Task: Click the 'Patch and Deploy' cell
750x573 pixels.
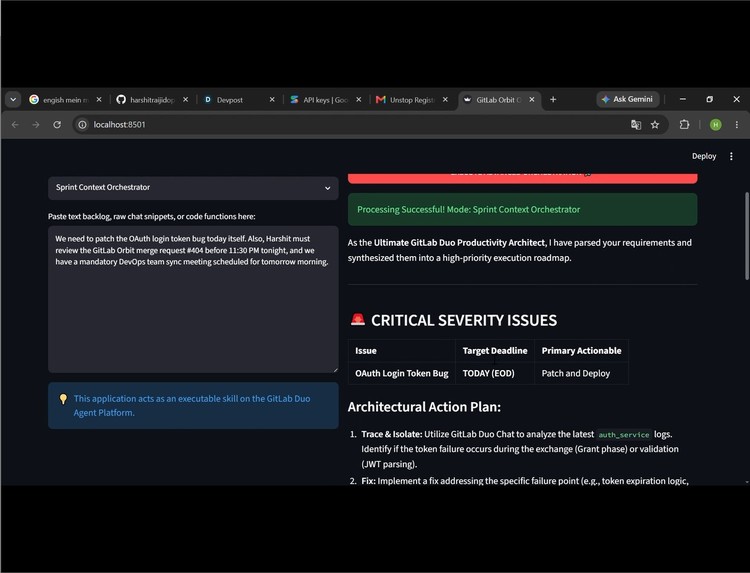Action: [581, 373]
